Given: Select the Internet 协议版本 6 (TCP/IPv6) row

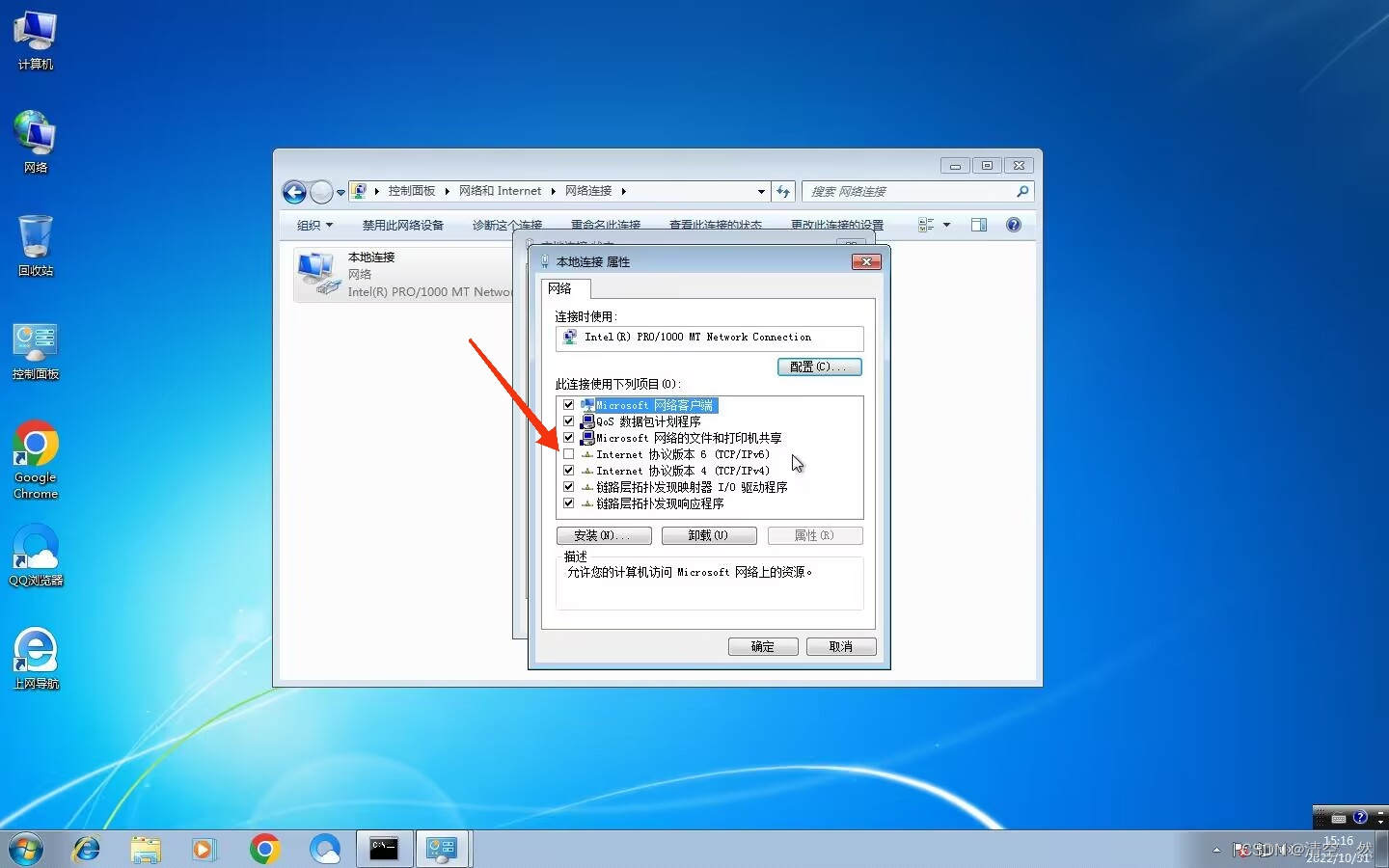Looking at the screenshot, I should click(683, 454).
